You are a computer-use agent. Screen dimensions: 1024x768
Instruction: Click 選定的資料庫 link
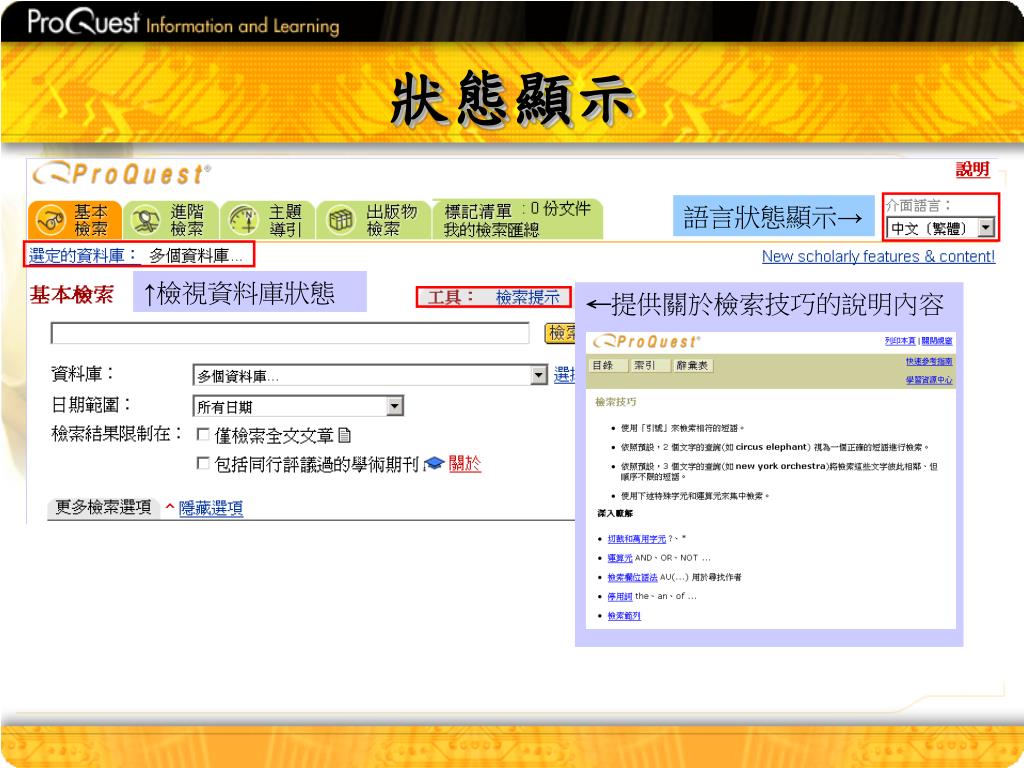click(x=82, y=256)
